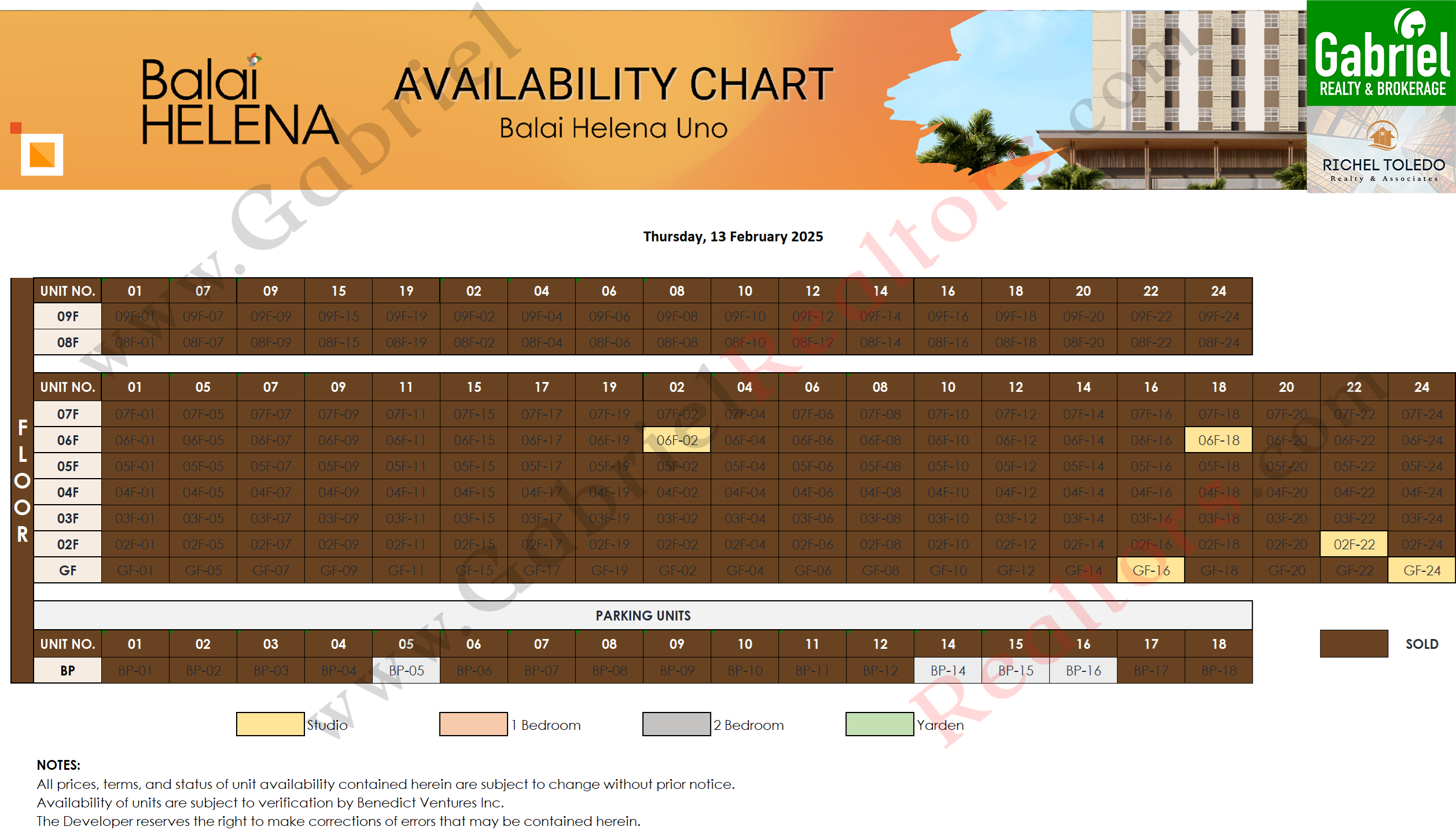Click sold unit 06F-24
1456x830 pixels.
click(1422, 440)
